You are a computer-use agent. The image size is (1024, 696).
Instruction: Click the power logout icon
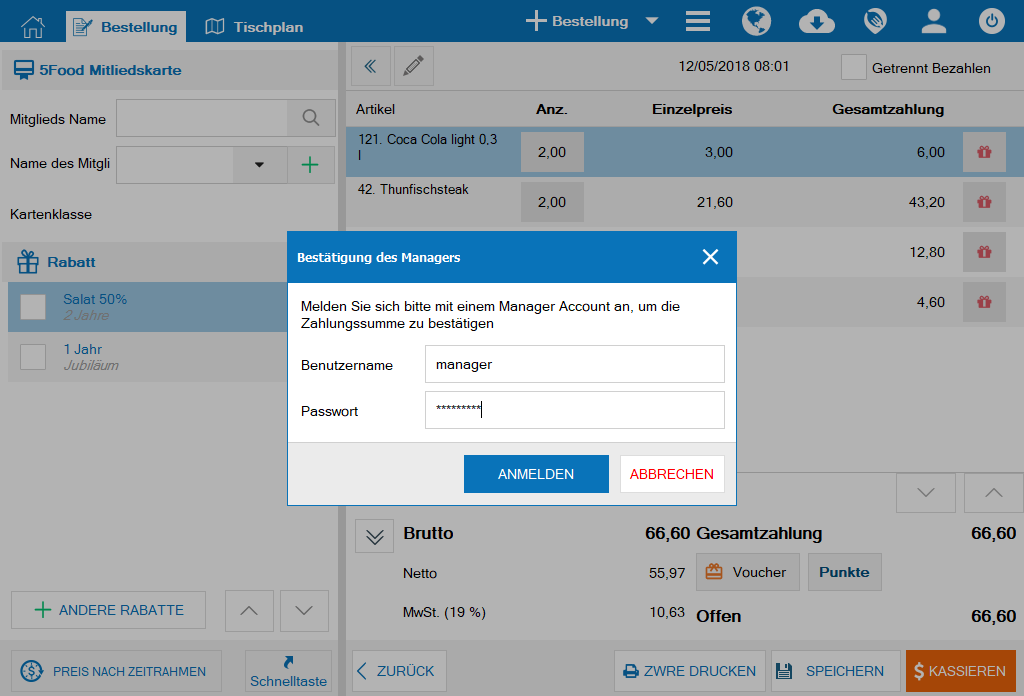tap(991, 22)
